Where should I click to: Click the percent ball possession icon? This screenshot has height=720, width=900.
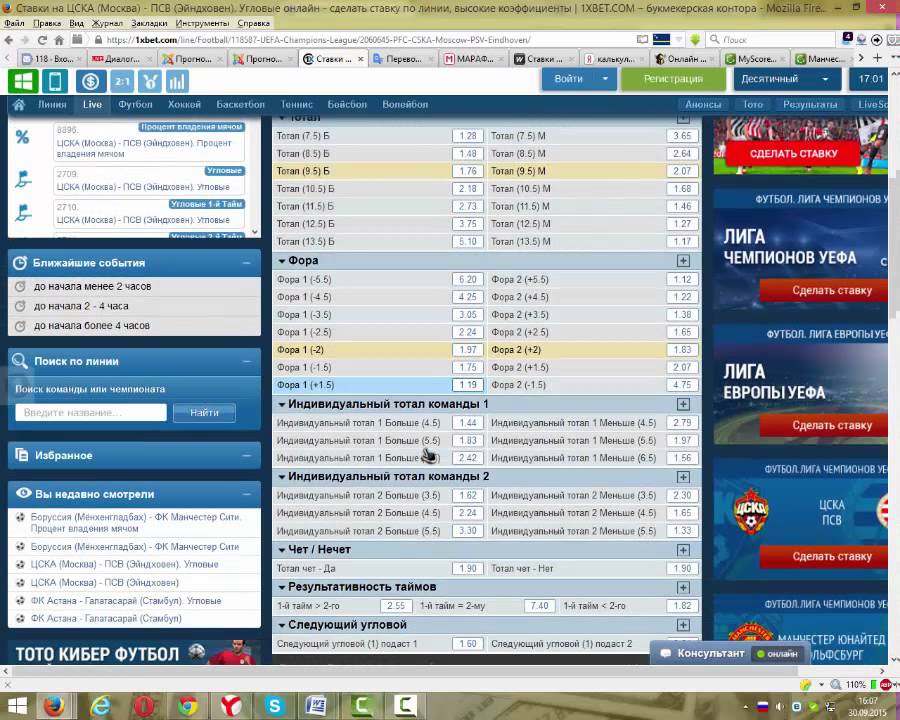tap(22, 137)
